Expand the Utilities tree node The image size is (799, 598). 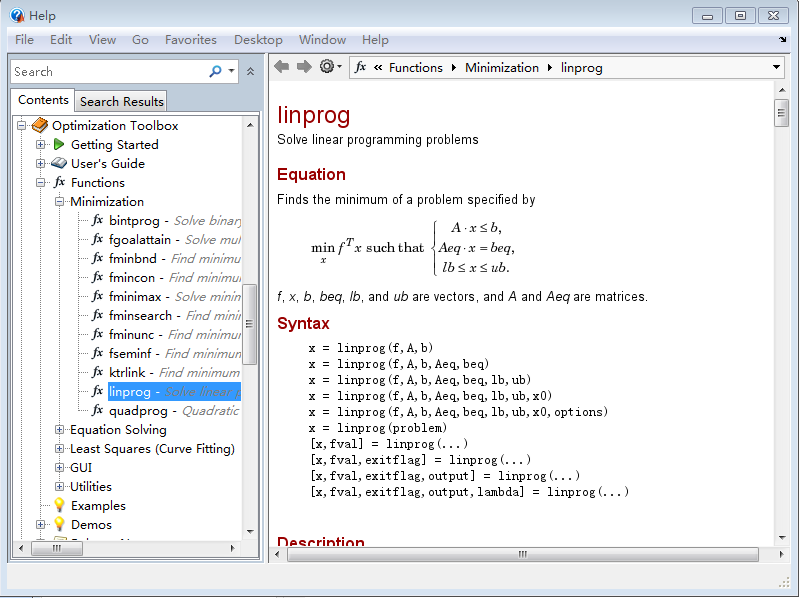click(60, 486)
